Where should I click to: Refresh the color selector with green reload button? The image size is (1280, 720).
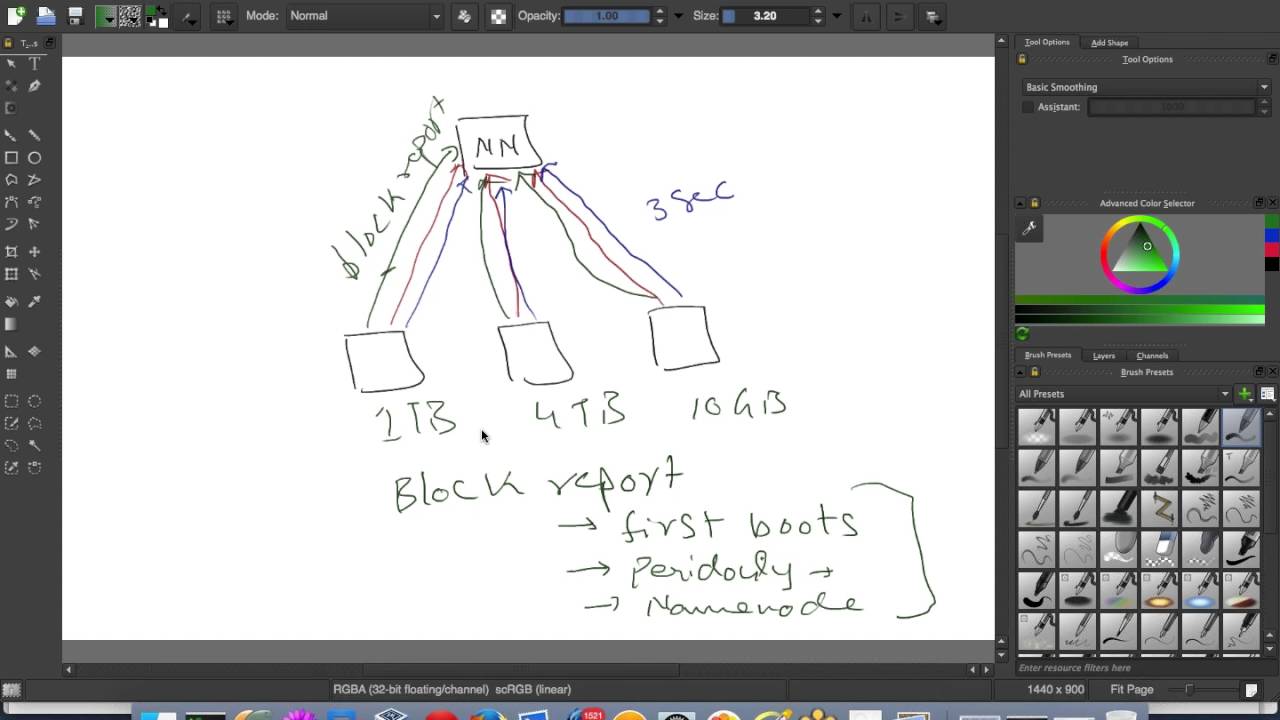1022,334
